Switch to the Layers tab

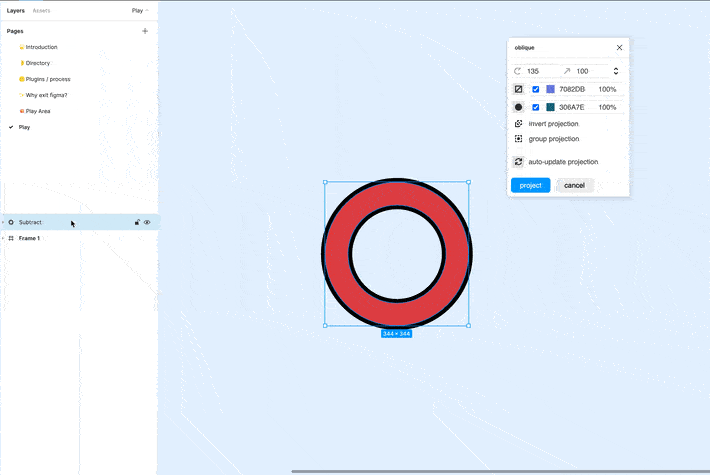point(15,10)
